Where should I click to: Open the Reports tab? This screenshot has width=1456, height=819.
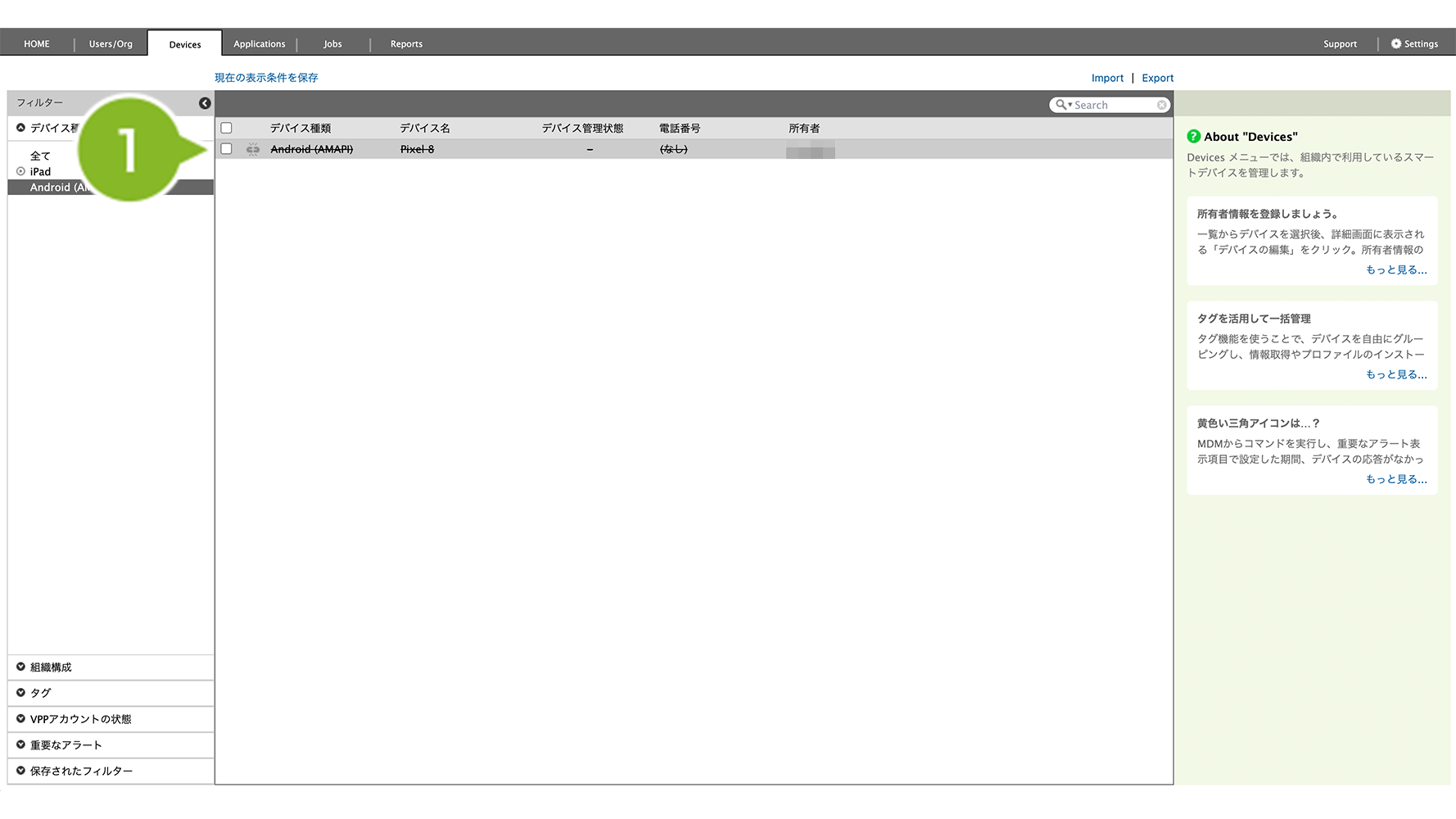pos(407,44)
